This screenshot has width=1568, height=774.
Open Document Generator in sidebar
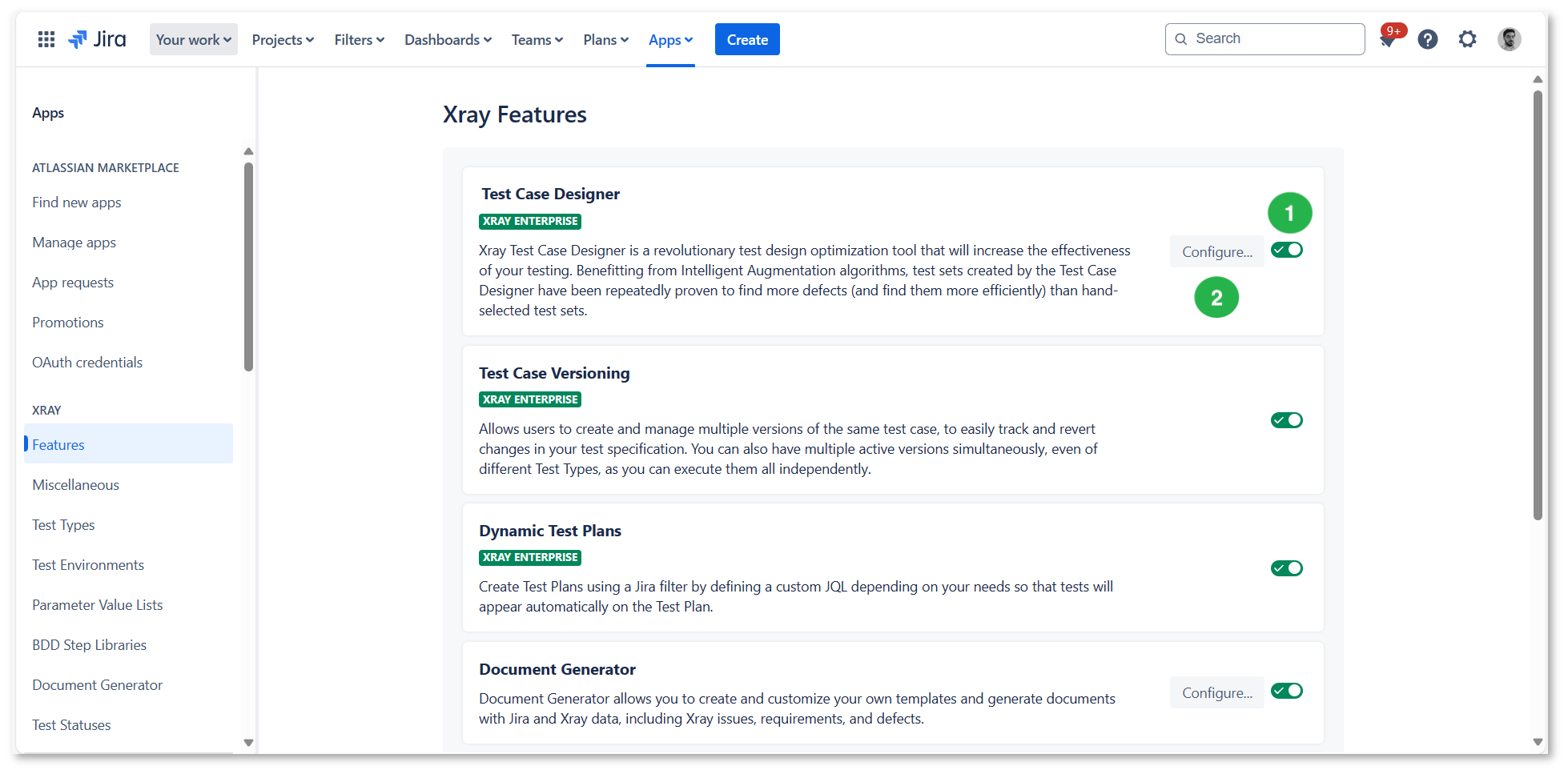98,685
